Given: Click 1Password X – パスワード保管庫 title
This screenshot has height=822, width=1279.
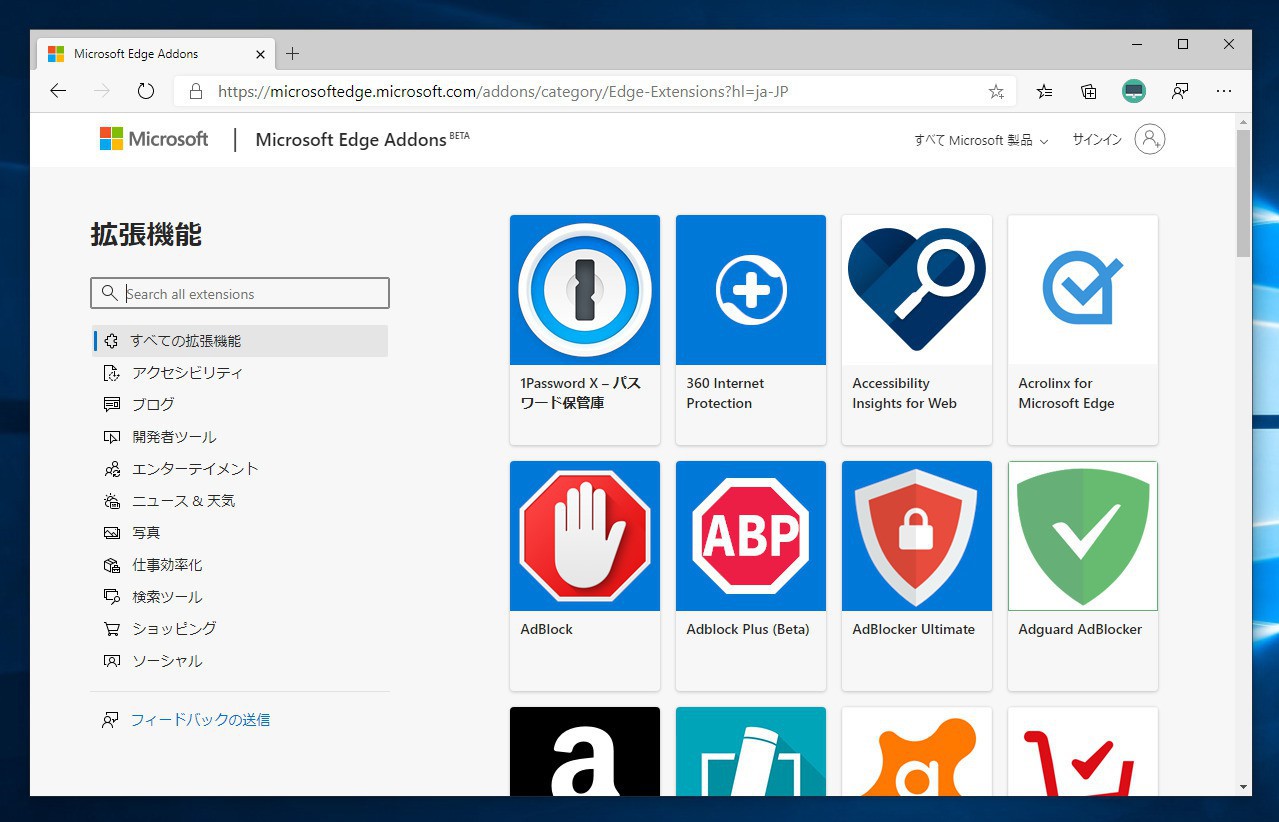Looking at the screenshot, I should coord(580,393).
